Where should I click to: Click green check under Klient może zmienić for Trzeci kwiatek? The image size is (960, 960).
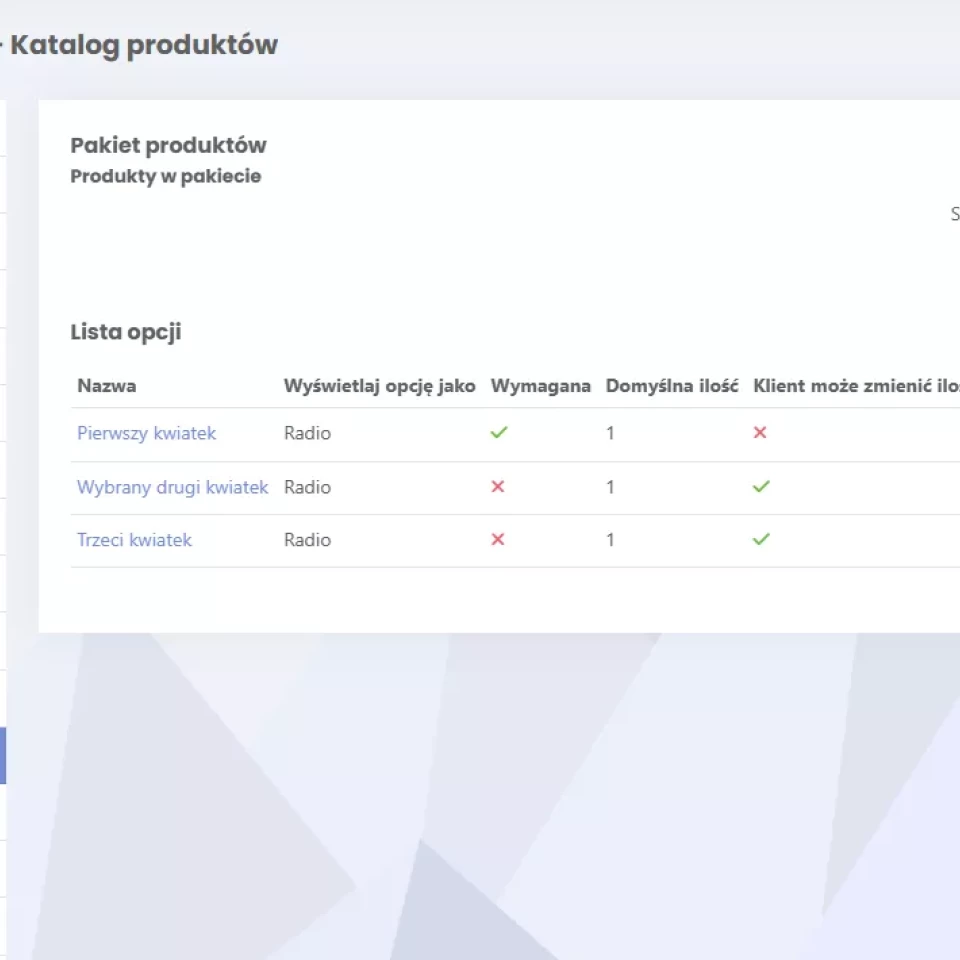tap(761, 540)
